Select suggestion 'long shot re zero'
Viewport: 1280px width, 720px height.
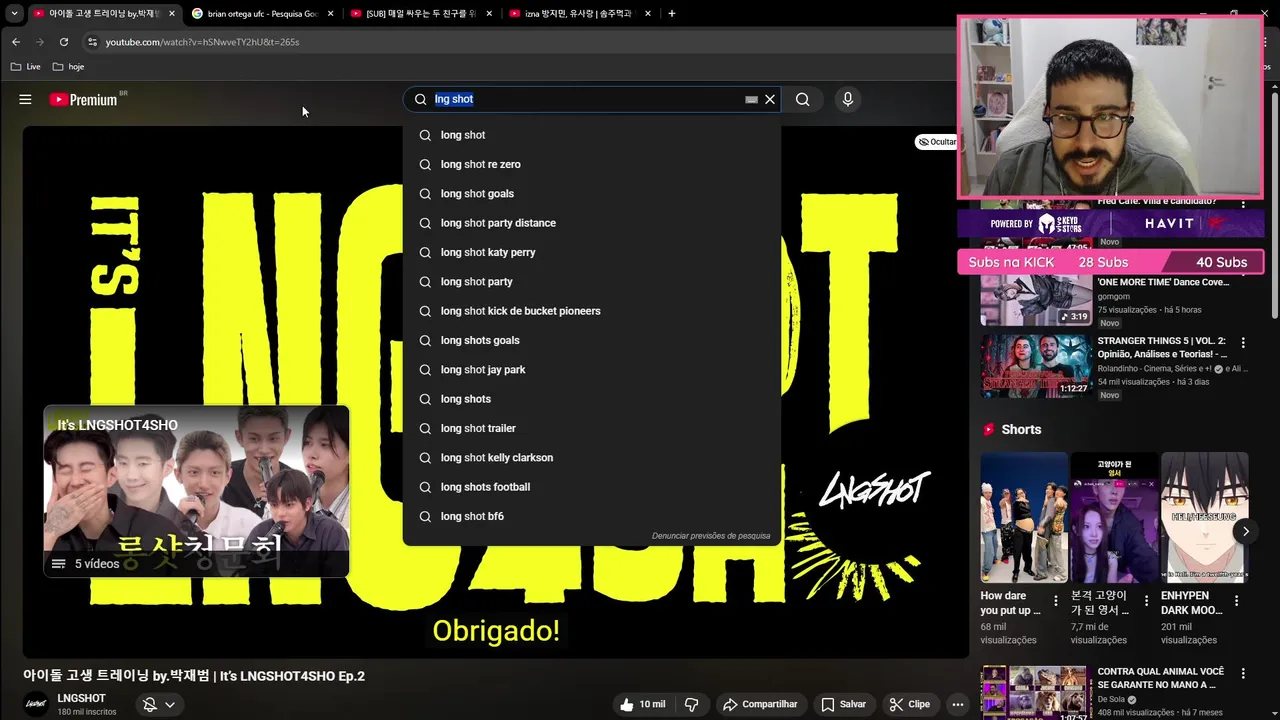point(592,164)
